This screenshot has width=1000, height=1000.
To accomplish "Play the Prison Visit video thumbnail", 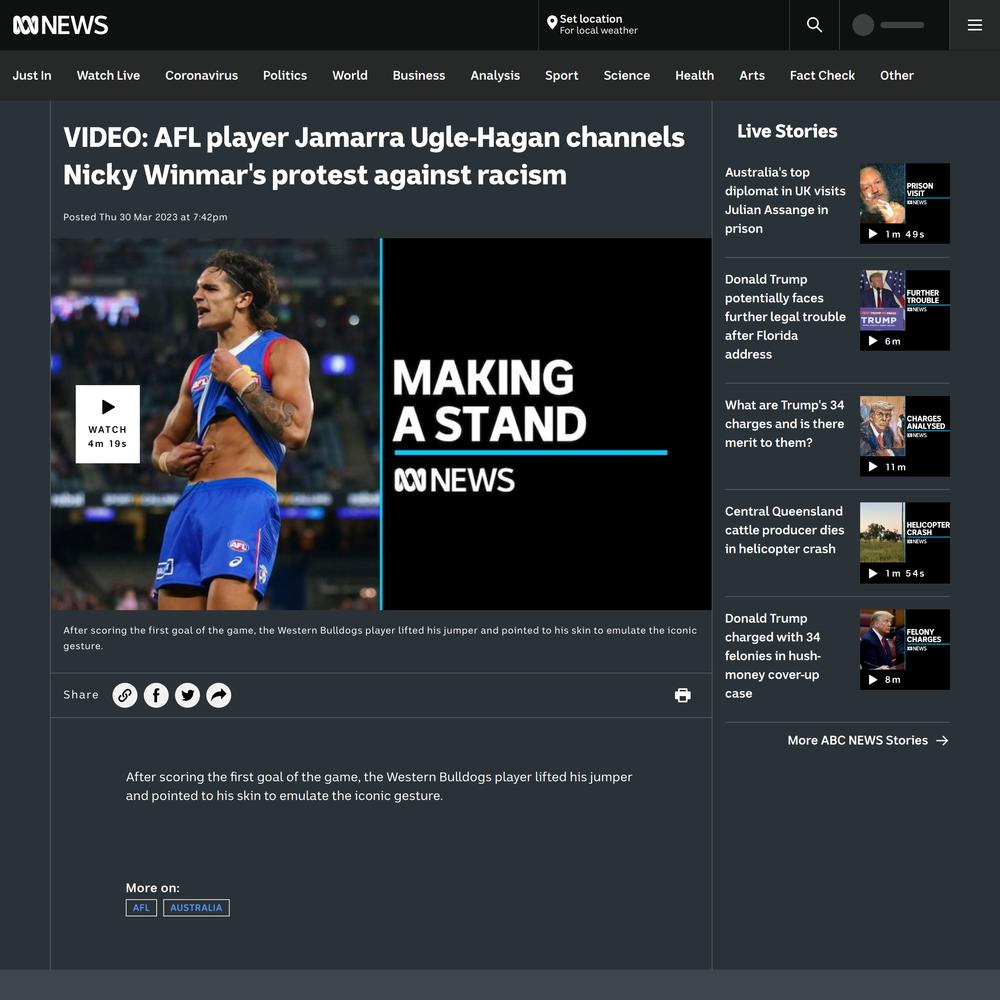I will 904,203.
